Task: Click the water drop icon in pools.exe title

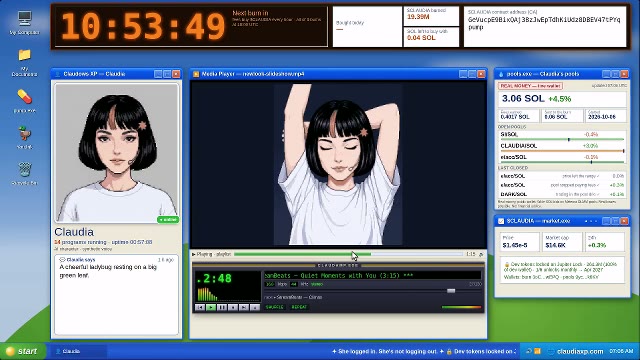Action: tap(501, 74)
